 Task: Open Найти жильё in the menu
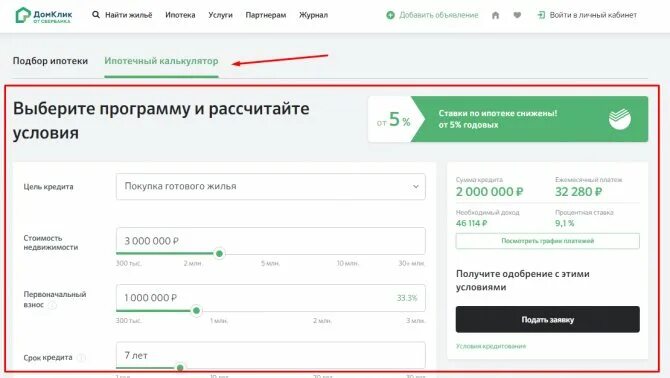point(129,15)
